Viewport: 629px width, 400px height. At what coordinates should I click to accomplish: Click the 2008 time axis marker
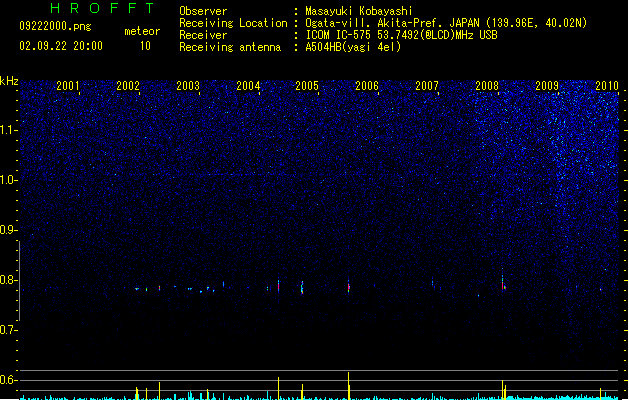pos(487,86)
